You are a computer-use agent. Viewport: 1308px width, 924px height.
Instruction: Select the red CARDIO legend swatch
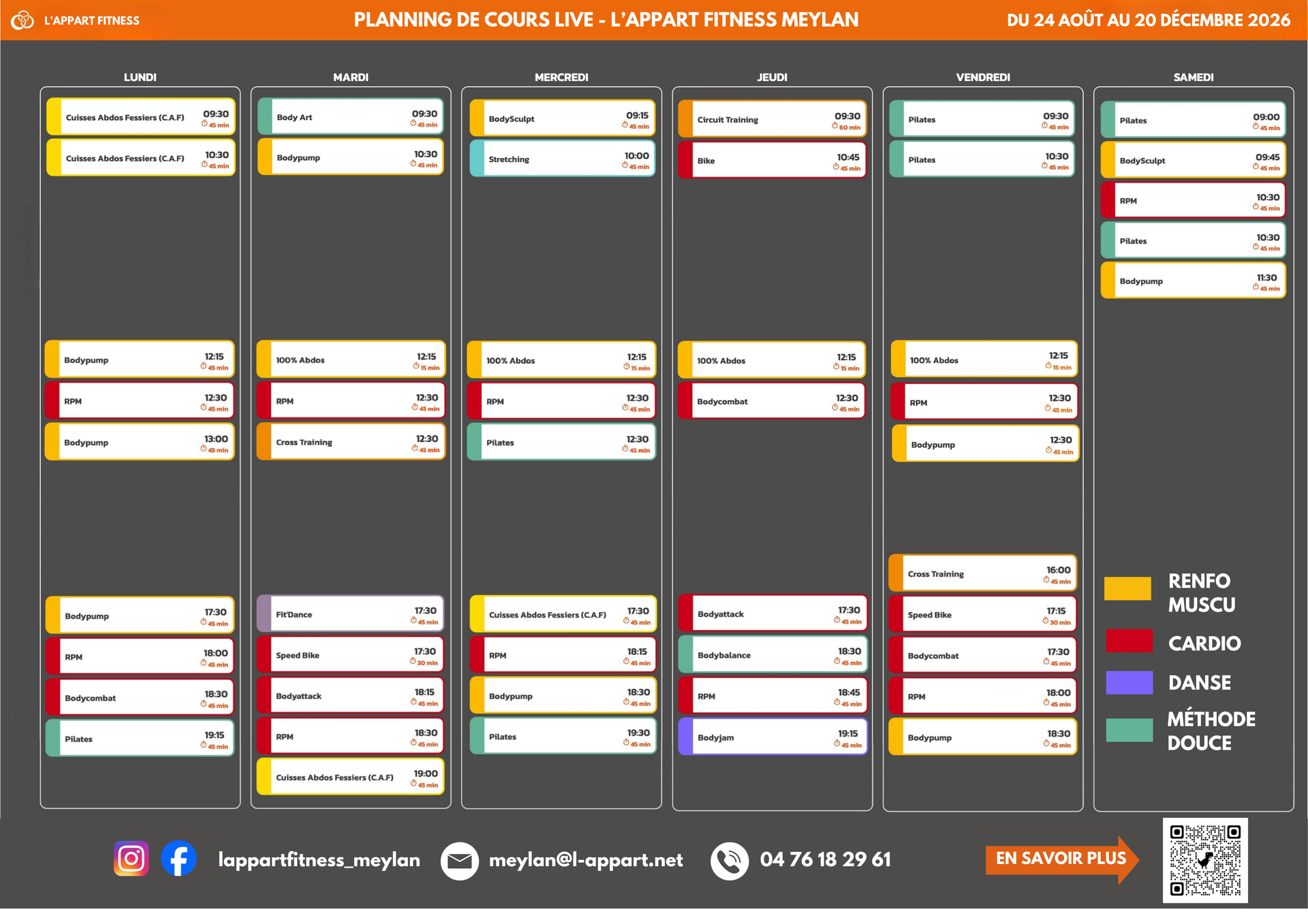point(1130,641)
